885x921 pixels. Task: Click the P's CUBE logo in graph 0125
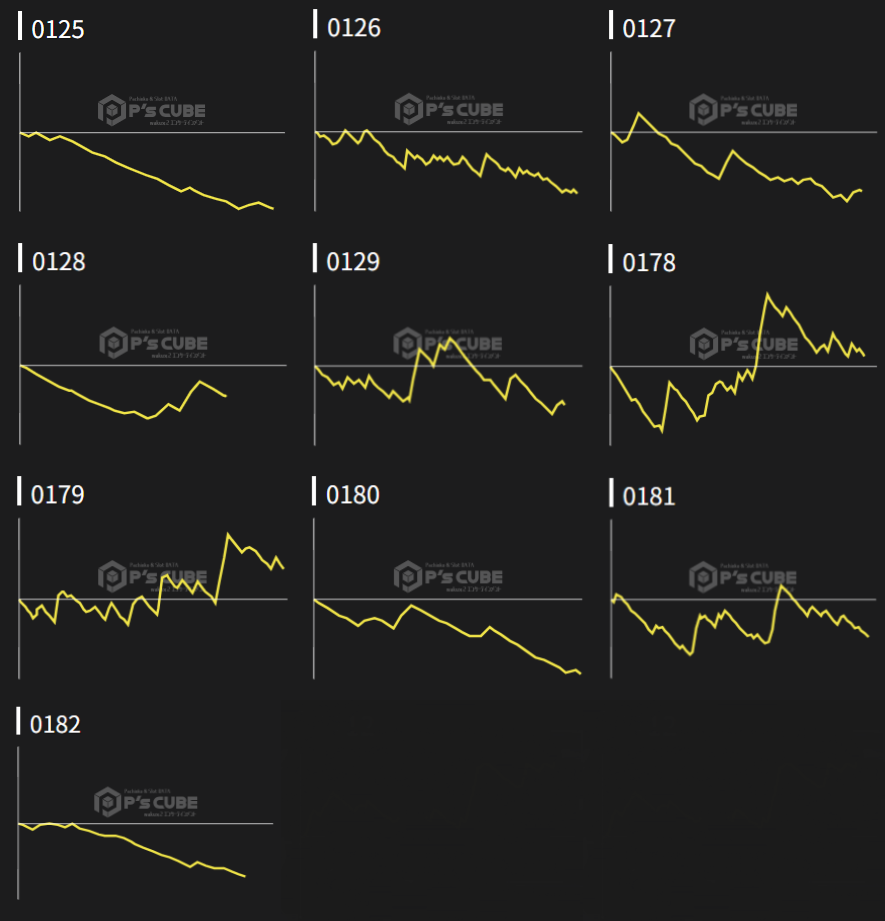(x=153, y=110)
